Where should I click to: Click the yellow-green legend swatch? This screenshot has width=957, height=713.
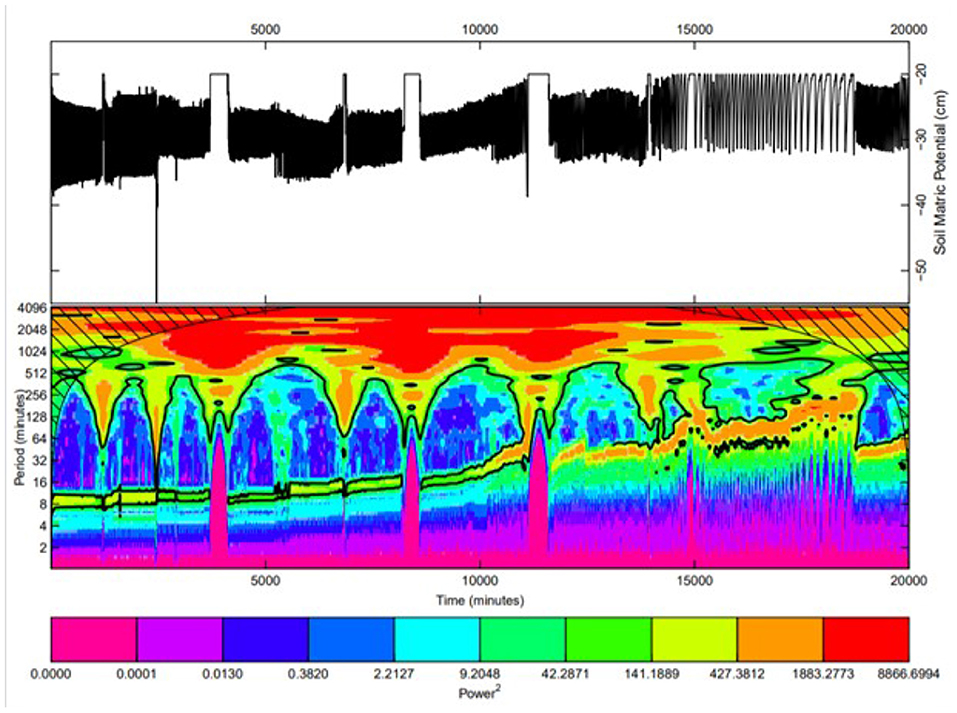[695, 639]
